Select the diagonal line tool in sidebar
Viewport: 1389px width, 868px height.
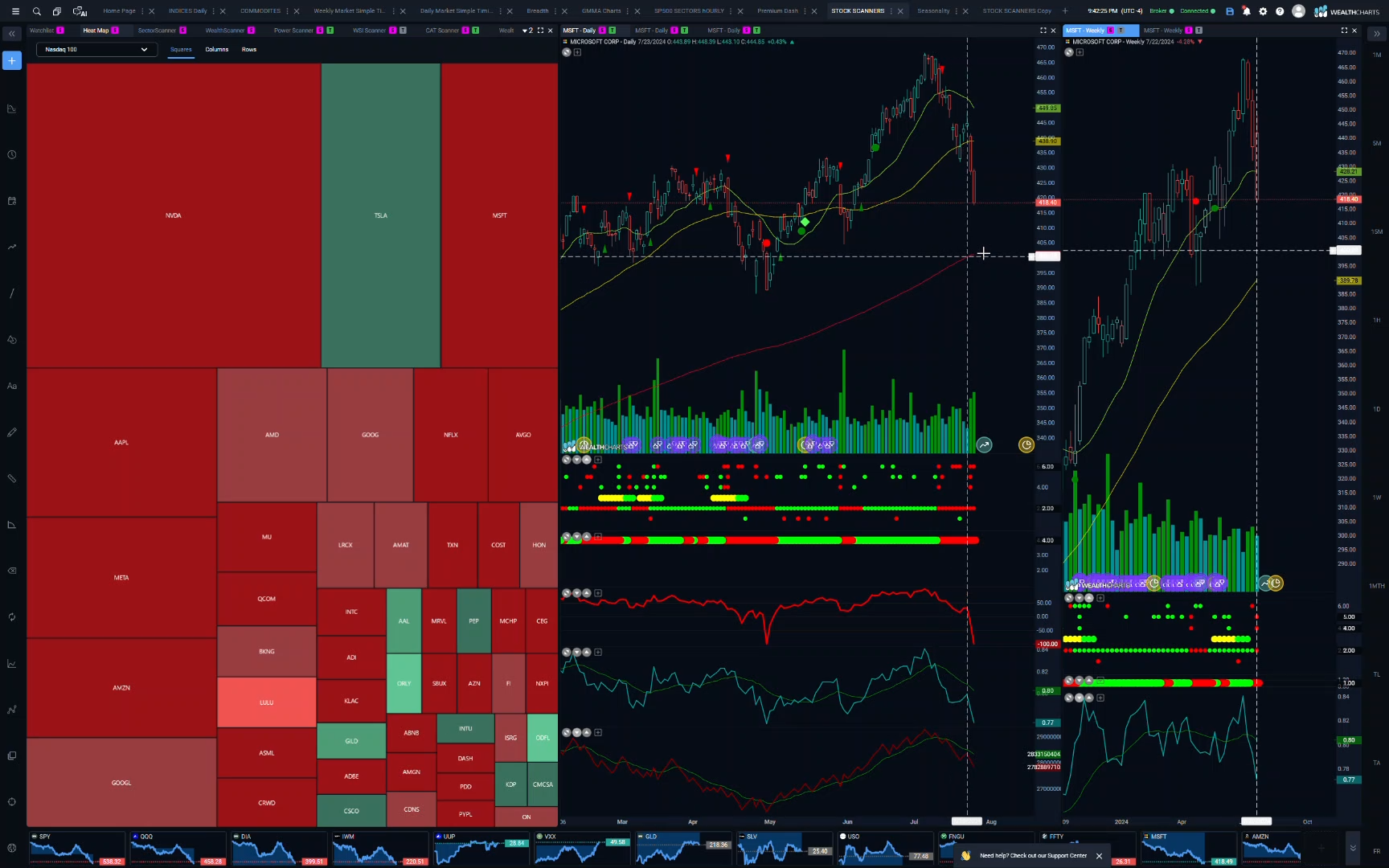pyautogui.click(x=12, y=293)
